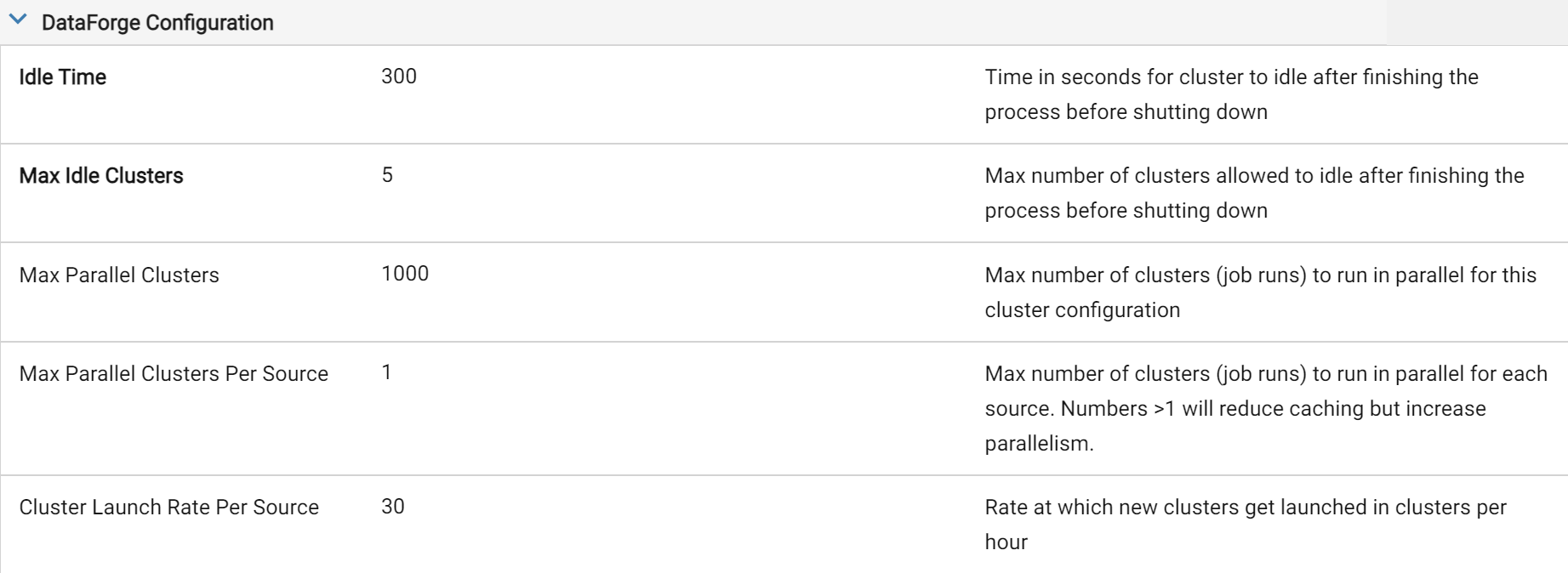Click the empty area of the Idle Time row
Viewport: 1568px width, 573px height.
[x=698, y=94]
